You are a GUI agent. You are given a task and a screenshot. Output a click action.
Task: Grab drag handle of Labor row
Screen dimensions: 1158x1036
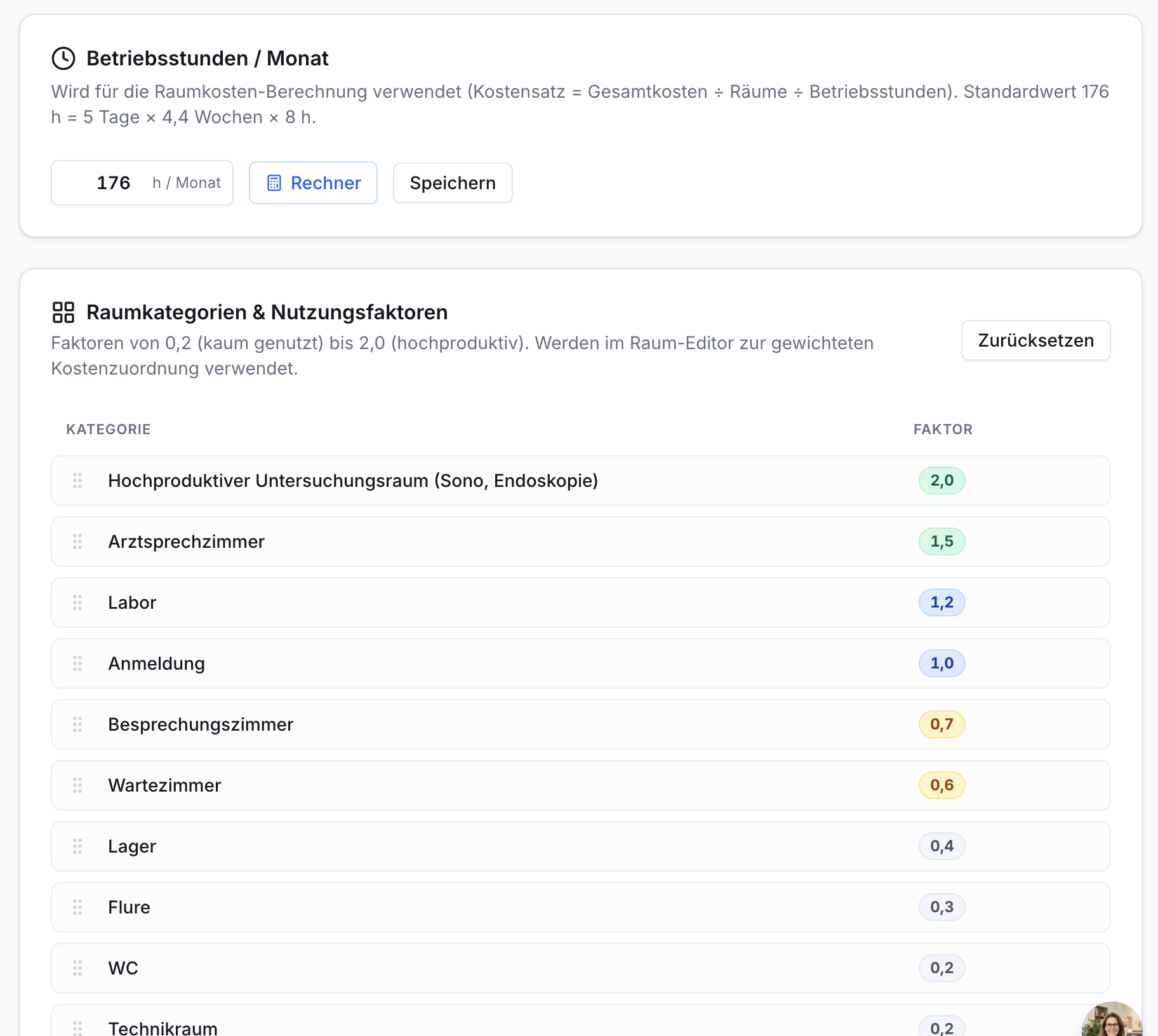[77, 602]
